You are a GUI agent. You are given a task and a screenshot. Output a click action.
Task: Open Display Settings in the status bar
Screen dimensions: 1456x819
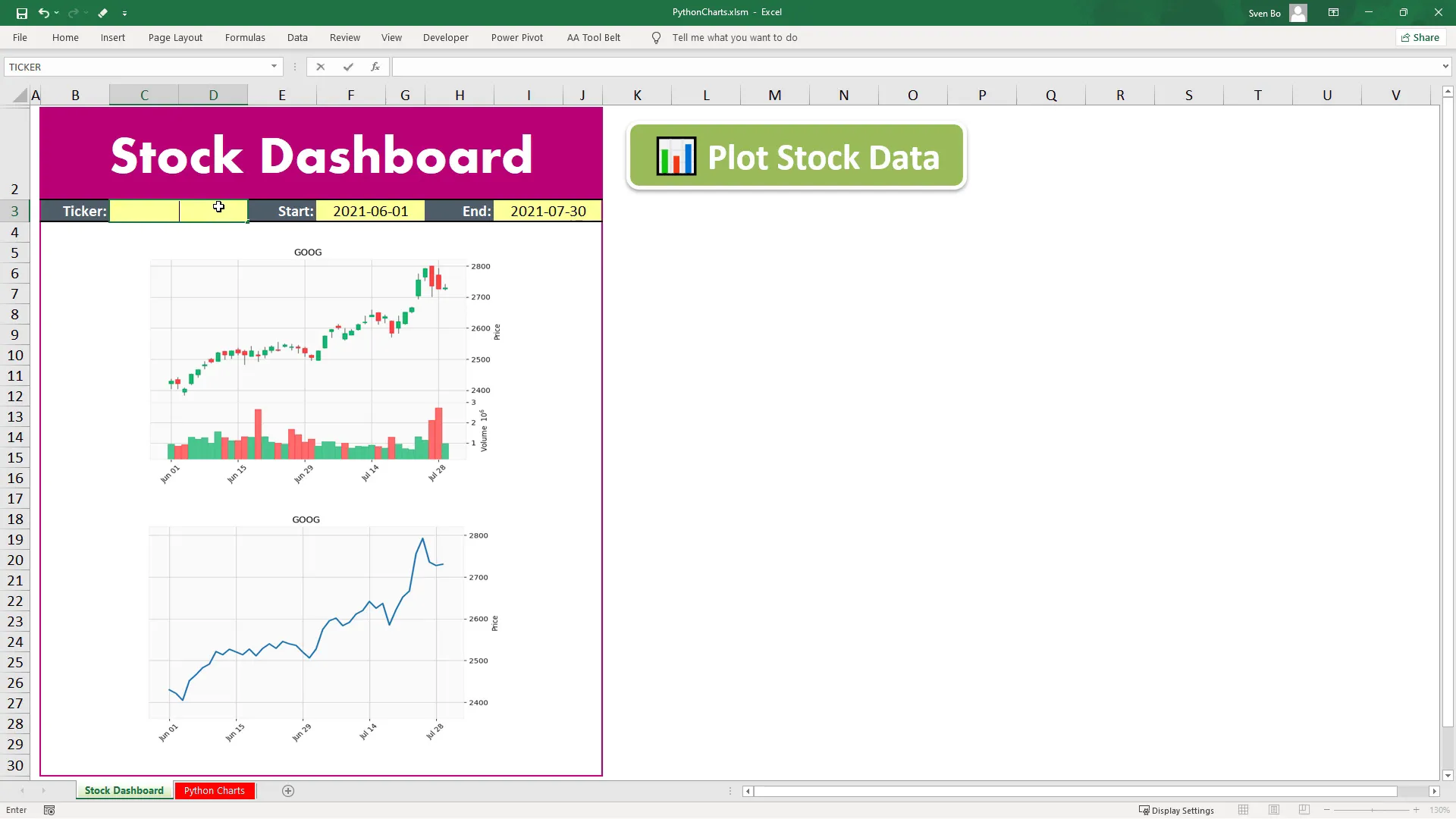click(1176, 810)
